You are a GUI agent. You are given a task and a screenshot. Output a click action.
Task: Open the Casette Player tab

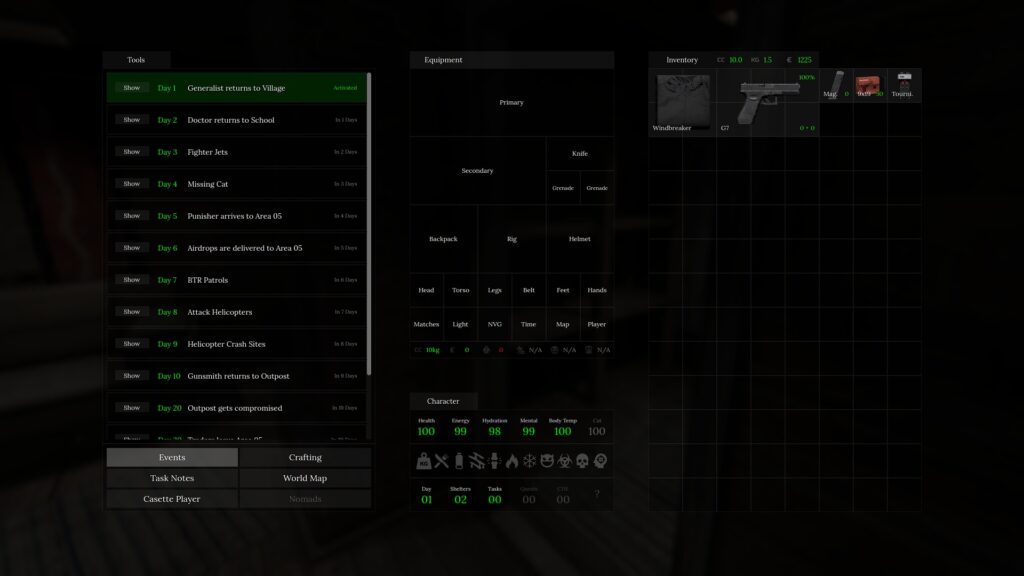[x=172, y=499]
